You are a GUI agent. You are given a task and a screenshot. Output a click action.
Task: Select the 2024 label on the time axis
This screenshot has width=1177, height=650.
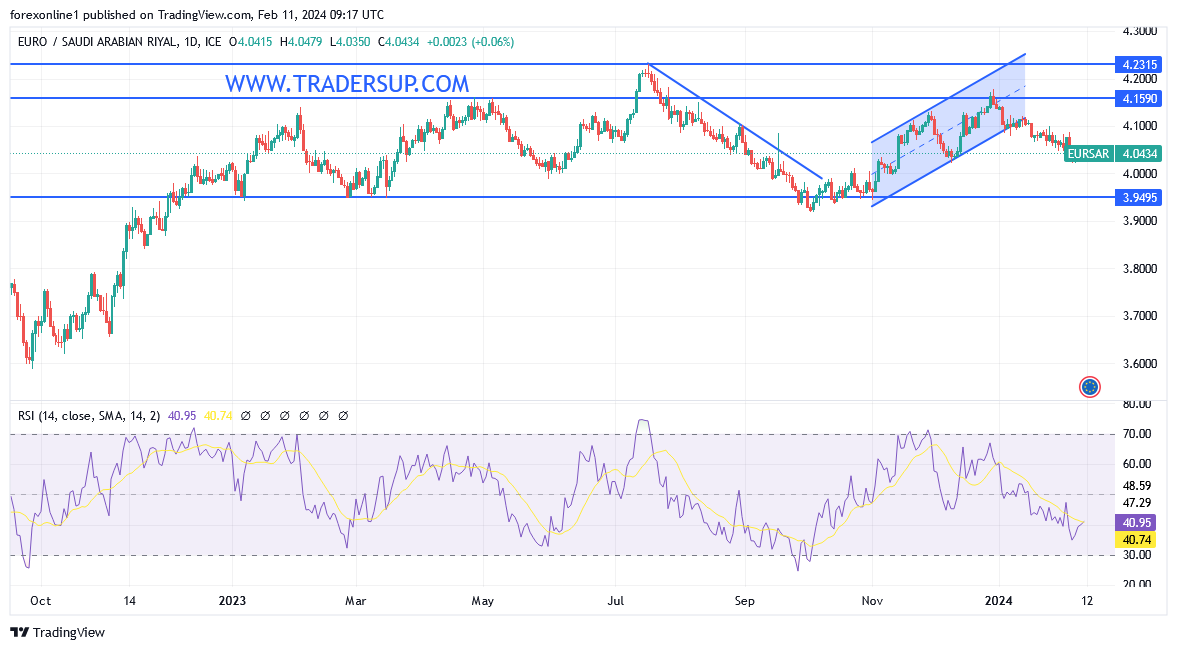pyautogui.click(x=997, y=601)
